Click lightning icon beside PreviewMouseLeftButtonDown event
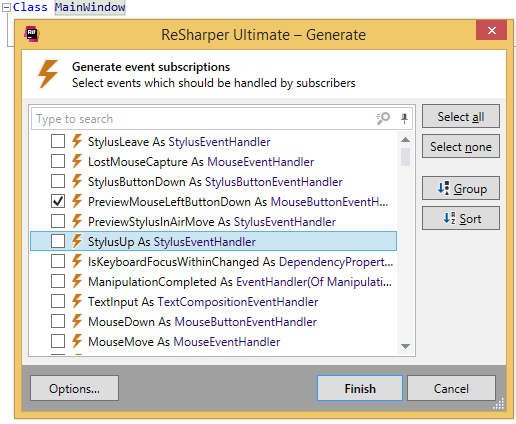516x424 pixels. 77,201
